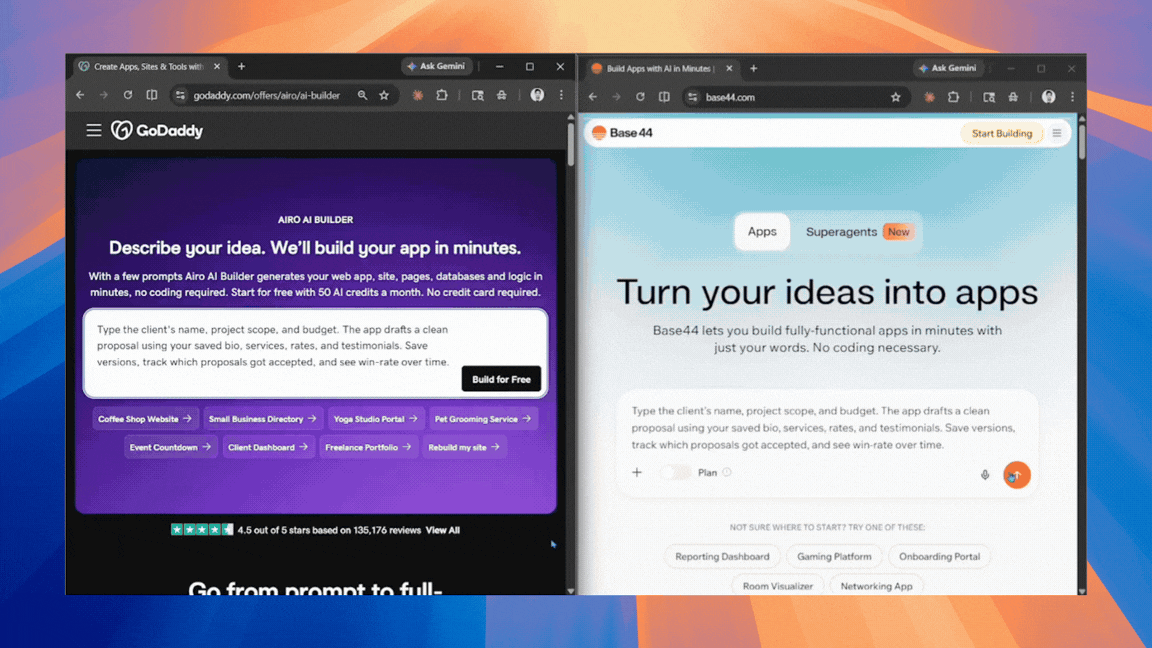Image resolution: width=1152 pixels, height=648 pixels.
Task: Choose Freelance Portfolio suggestion
Action: 368,447
